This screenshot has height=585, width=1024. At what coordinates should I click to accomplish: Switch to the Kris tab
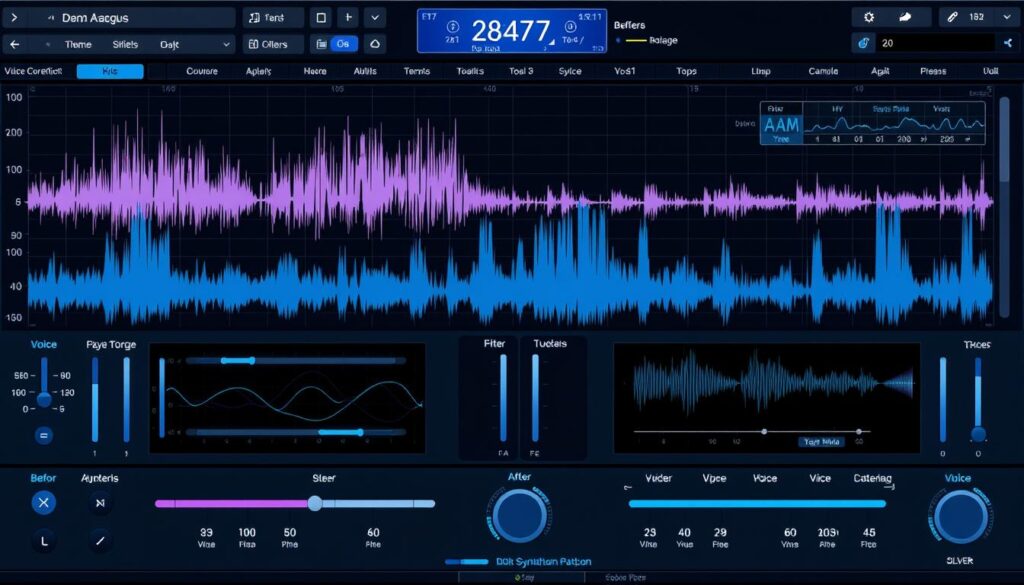click(109, 71)
